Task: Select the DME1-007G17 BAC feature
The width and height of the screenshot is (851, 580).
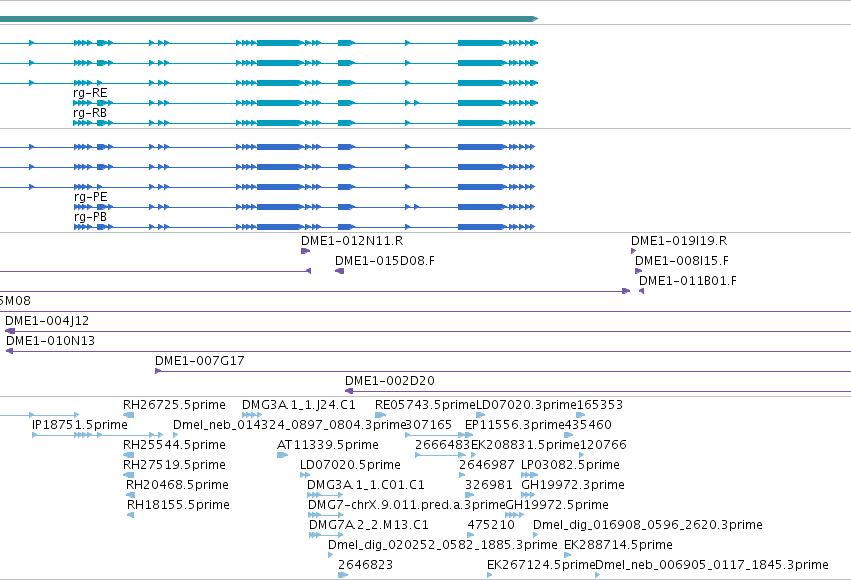Action: [503, 371]
